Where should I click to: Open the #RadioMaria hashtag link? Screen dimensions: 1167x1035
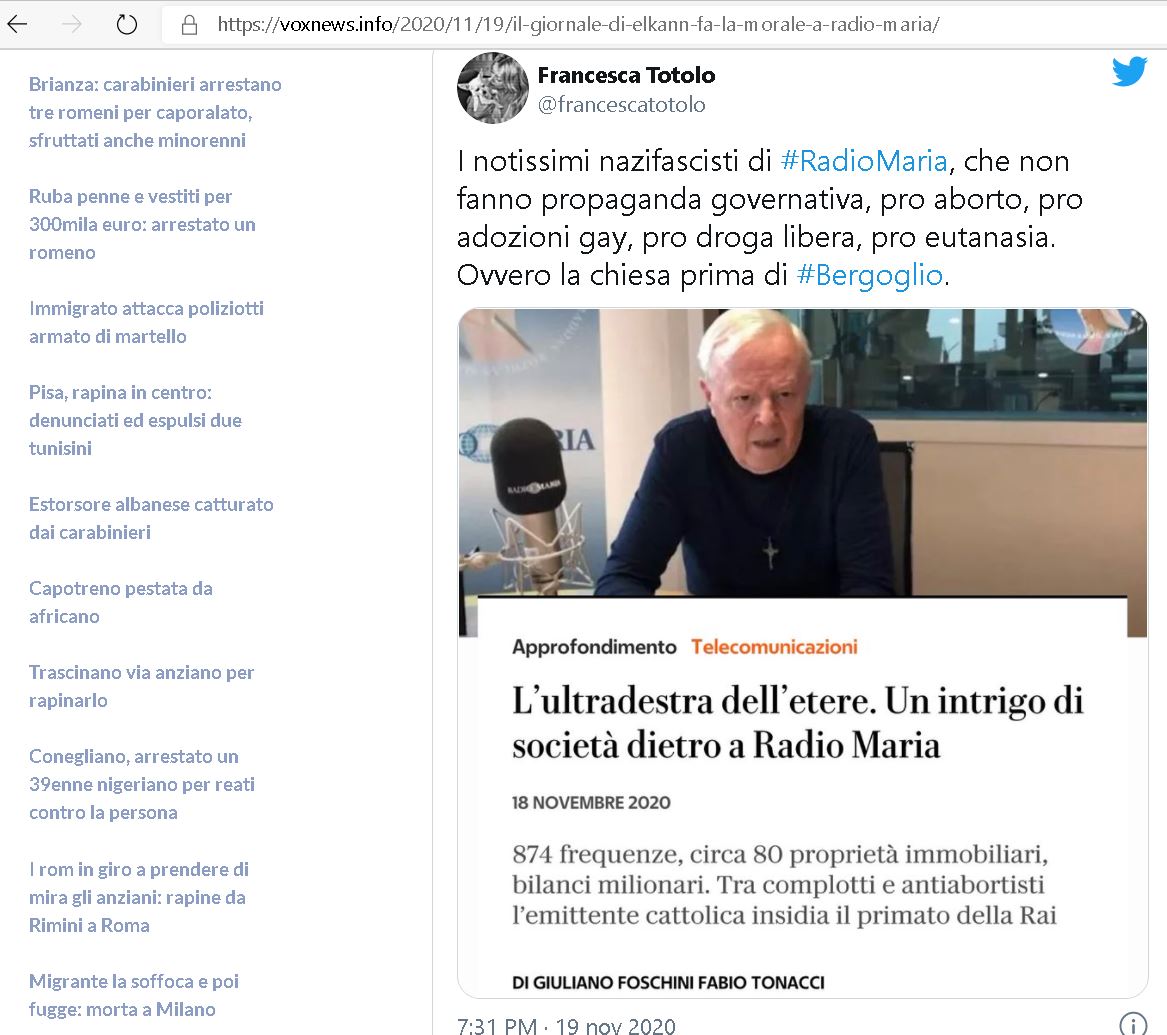click(863, 161)
